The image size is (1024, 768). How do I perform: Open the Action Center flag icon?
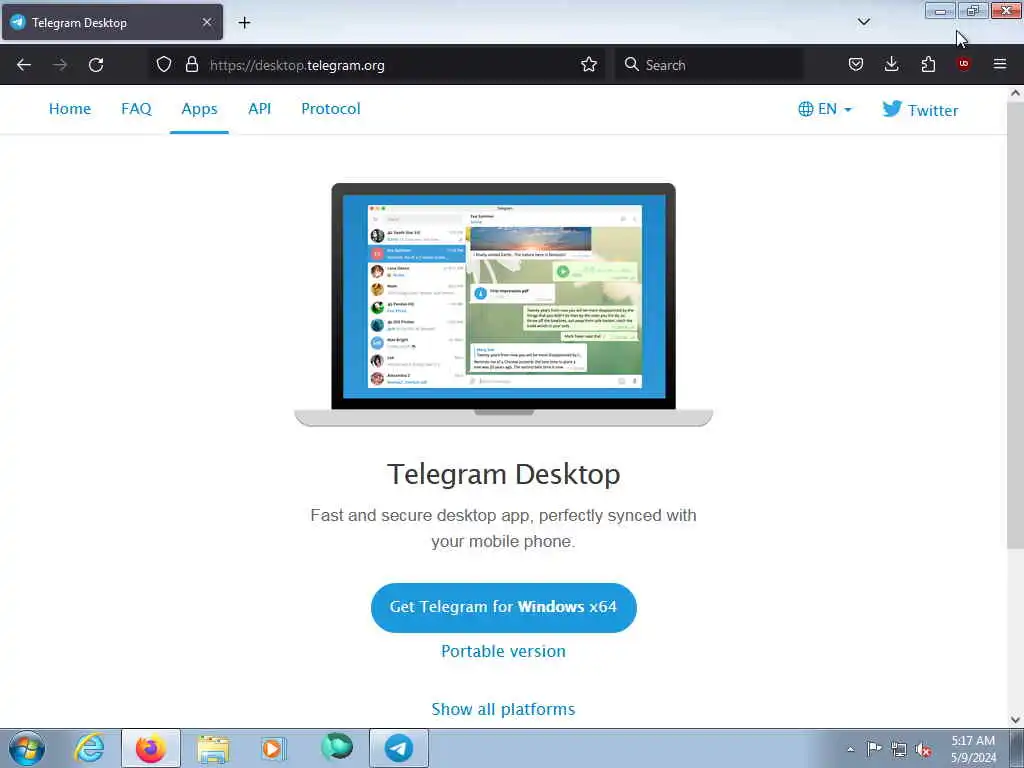(x=874, y=749)
